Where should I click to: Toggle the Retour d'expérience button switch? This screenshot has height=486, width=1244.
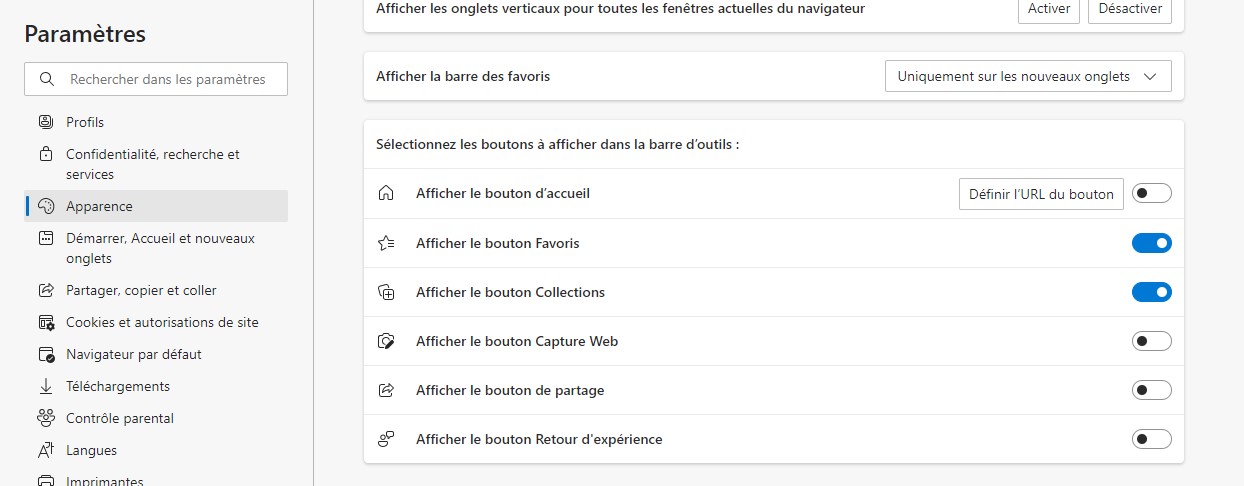click(x=1151, y=439)
